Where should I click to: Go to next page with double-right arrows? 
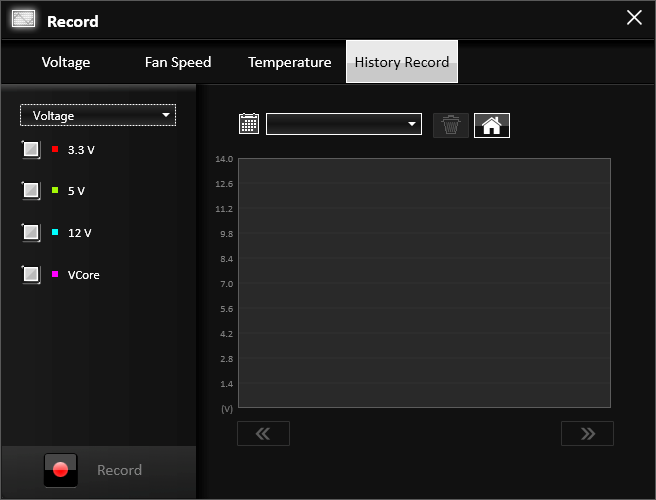pos(587,433)
